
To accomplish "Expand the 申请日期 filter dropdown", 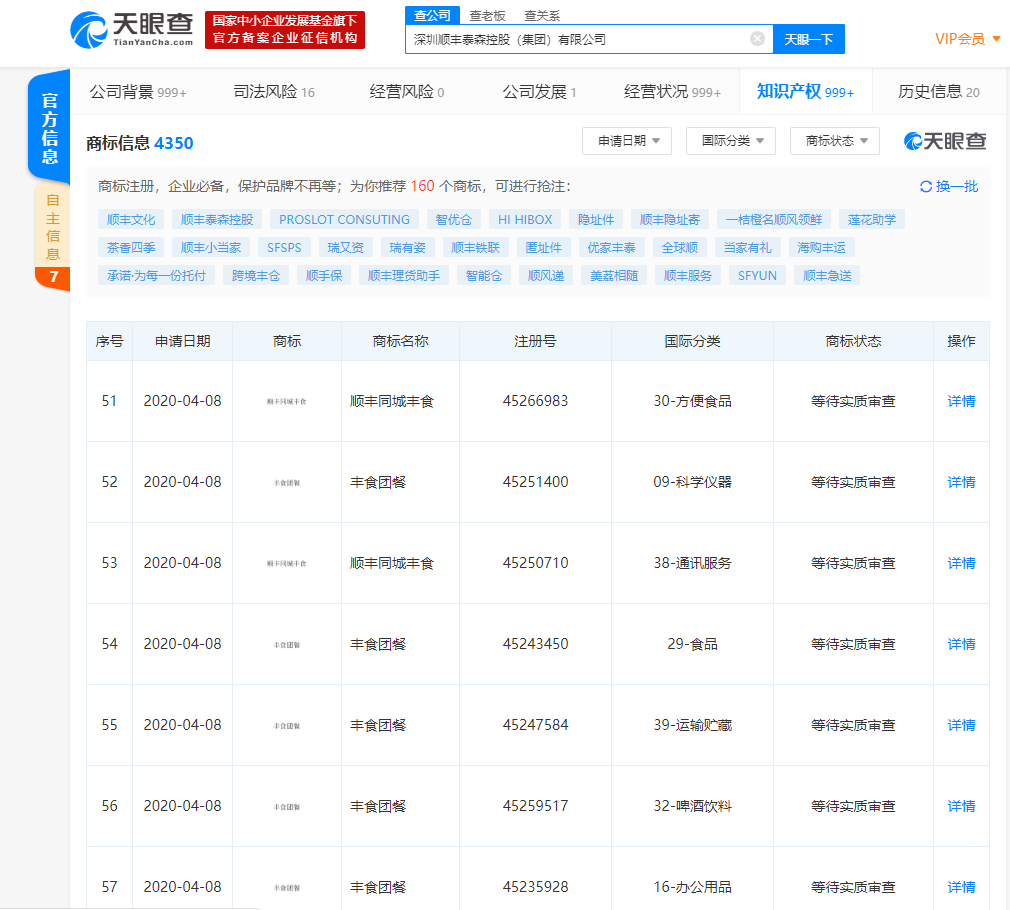I will click(627, 141).
